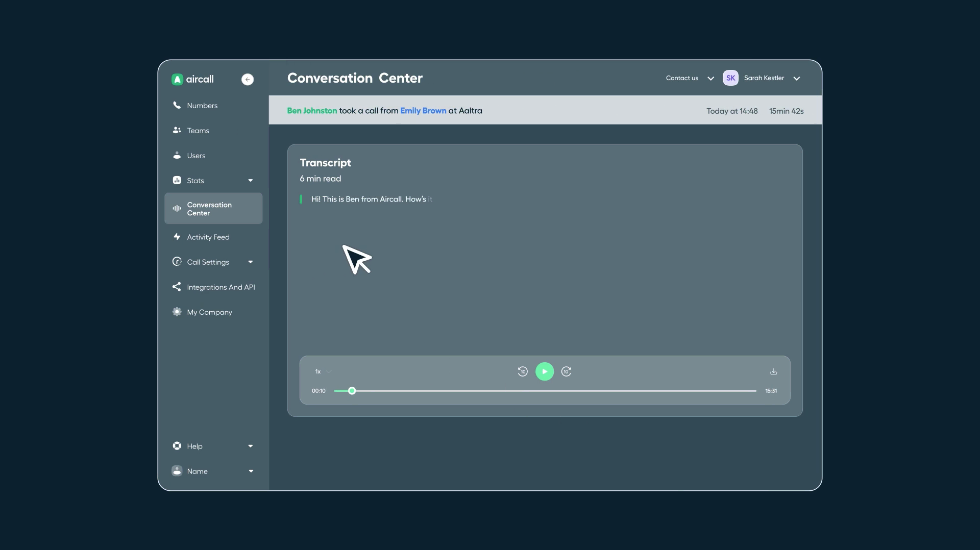Click the Help lifebuoy icon
This screenshot has height=550, width=980.
click(x=177, y=446)
